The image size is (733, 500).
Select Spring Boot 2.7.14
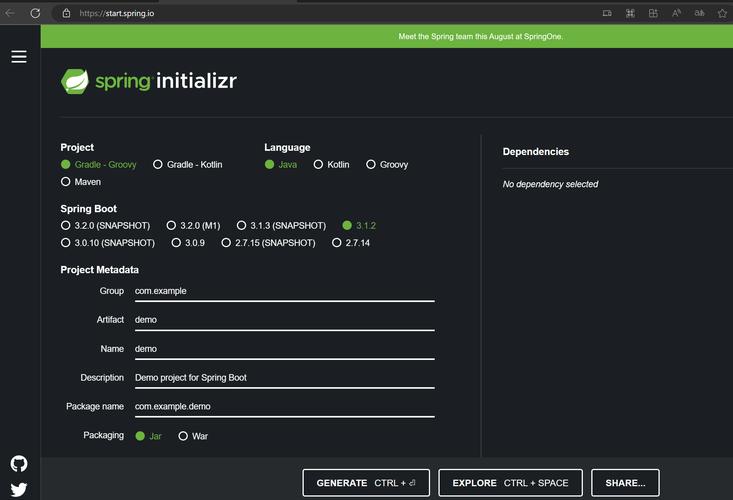pos(351,243)
